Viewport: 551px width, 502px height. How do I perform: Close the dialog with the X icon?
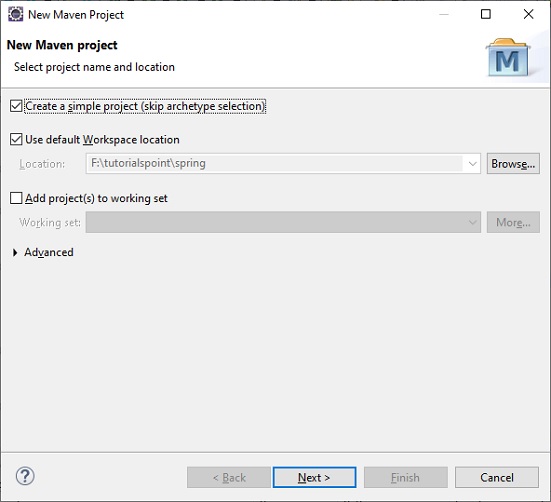(x=528, y=14)
